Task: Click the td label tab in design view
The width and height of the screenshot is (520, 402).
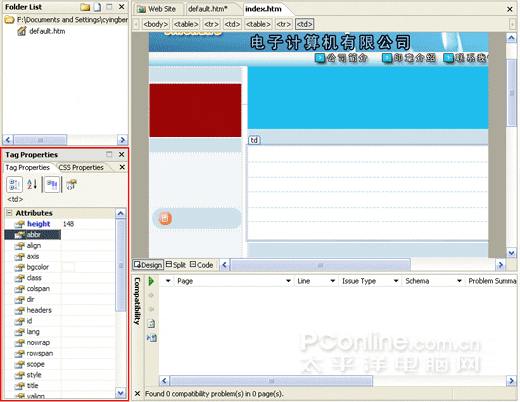Action: 254,140
